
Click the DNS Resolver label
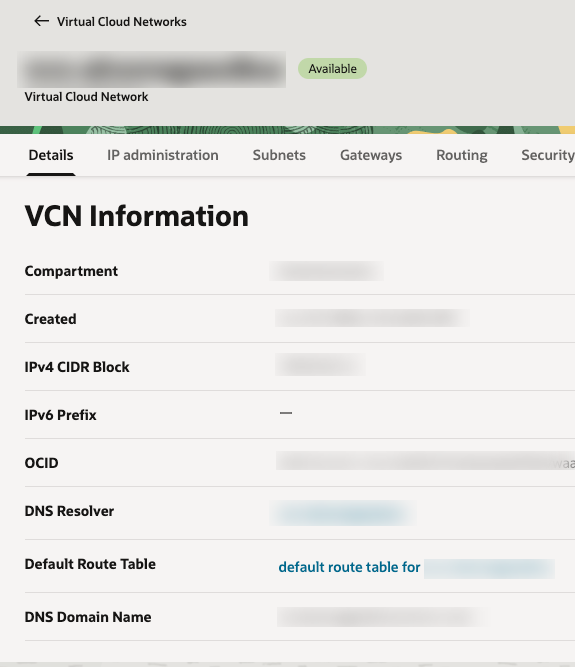tap(69, 511)
